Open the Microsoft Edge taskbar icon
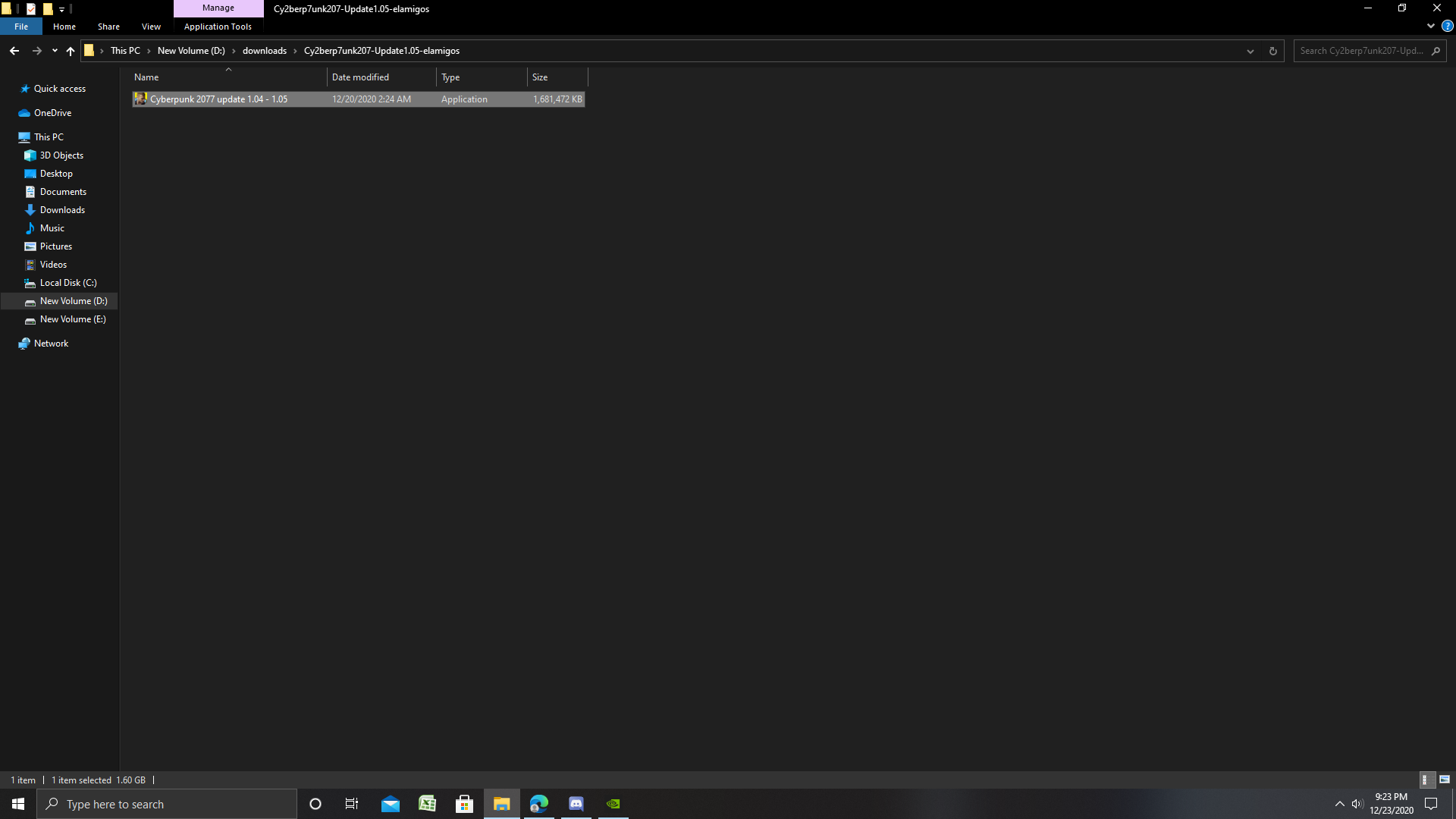Viewport: 1456px width, 819px height. (x=539, y=804)
